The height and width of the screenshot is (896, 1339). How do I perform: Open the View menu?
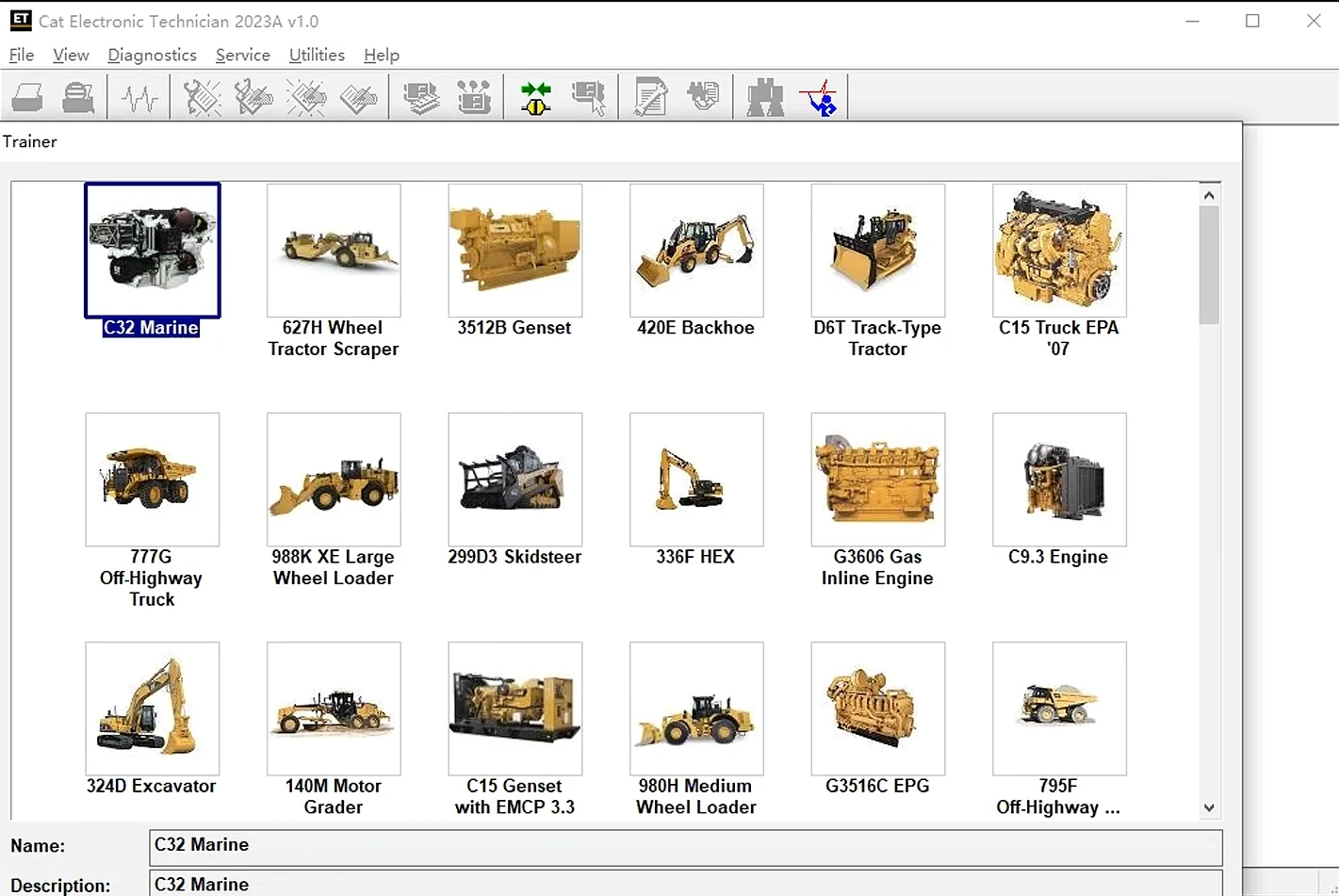coord(71,55)
